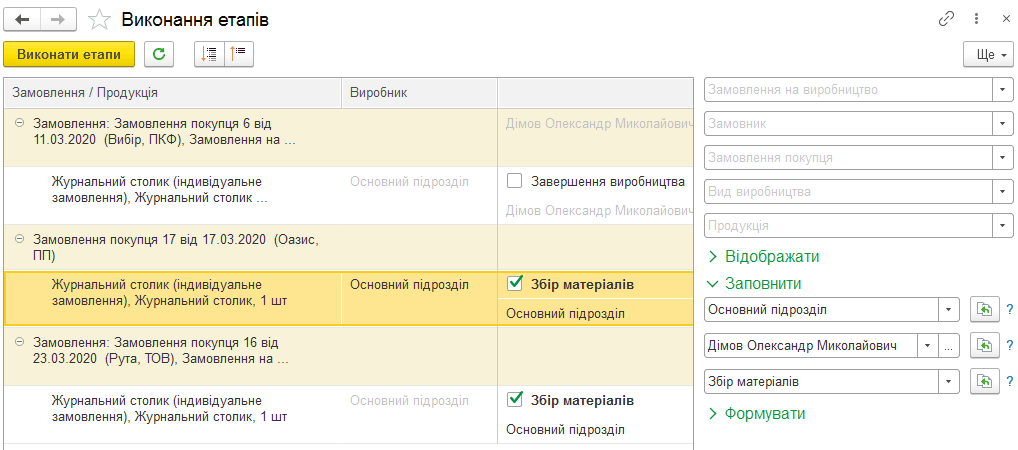Close the Виконання етапів window
The height and width of the screenshot is (450, 1018).
click(1006, 19)
